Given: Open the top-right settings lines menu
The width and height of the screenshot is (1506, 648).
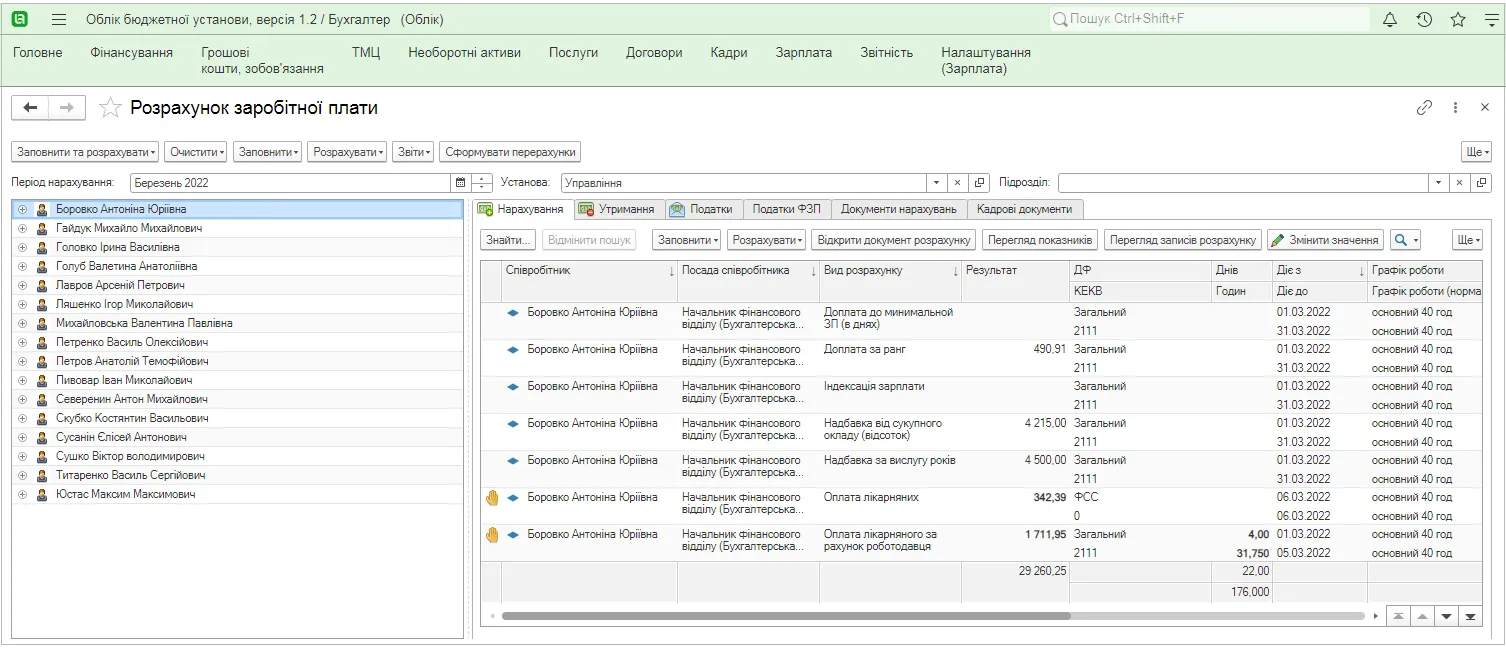Looking at the screenshot, I should point(1490,19).
